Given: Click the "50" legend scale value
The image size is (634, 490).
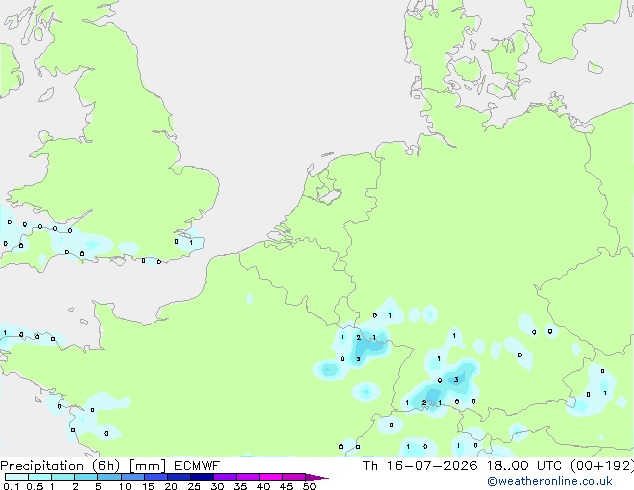Looking at the screenshot, I should pyautogui.click(x=309, y=486).
